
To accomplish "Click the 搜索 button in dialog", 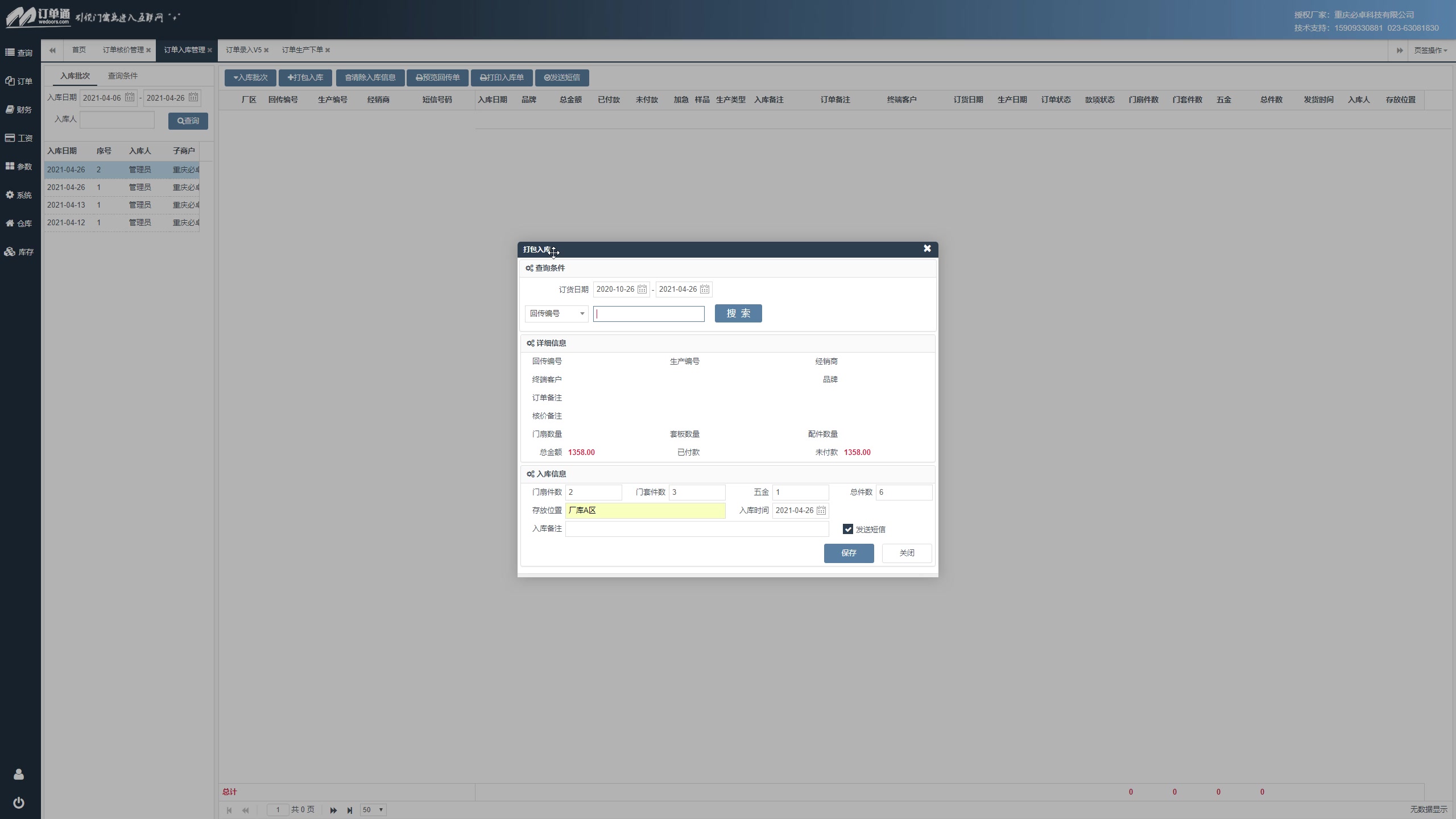I will (x=738, y=313).
